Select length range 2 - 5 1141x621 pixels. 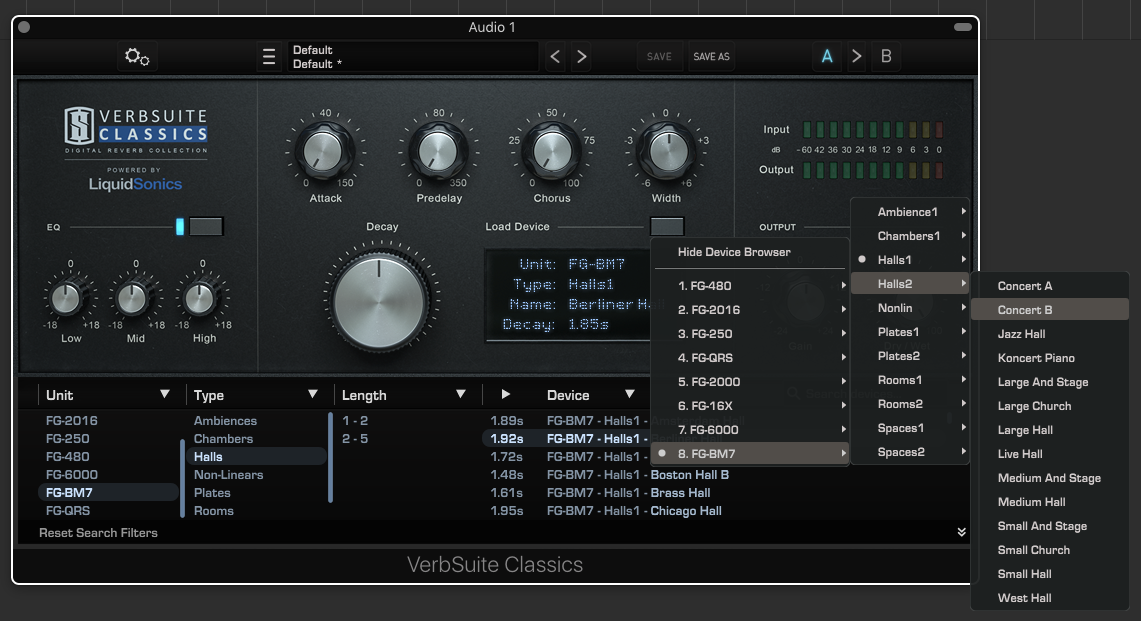pos(355,438)
